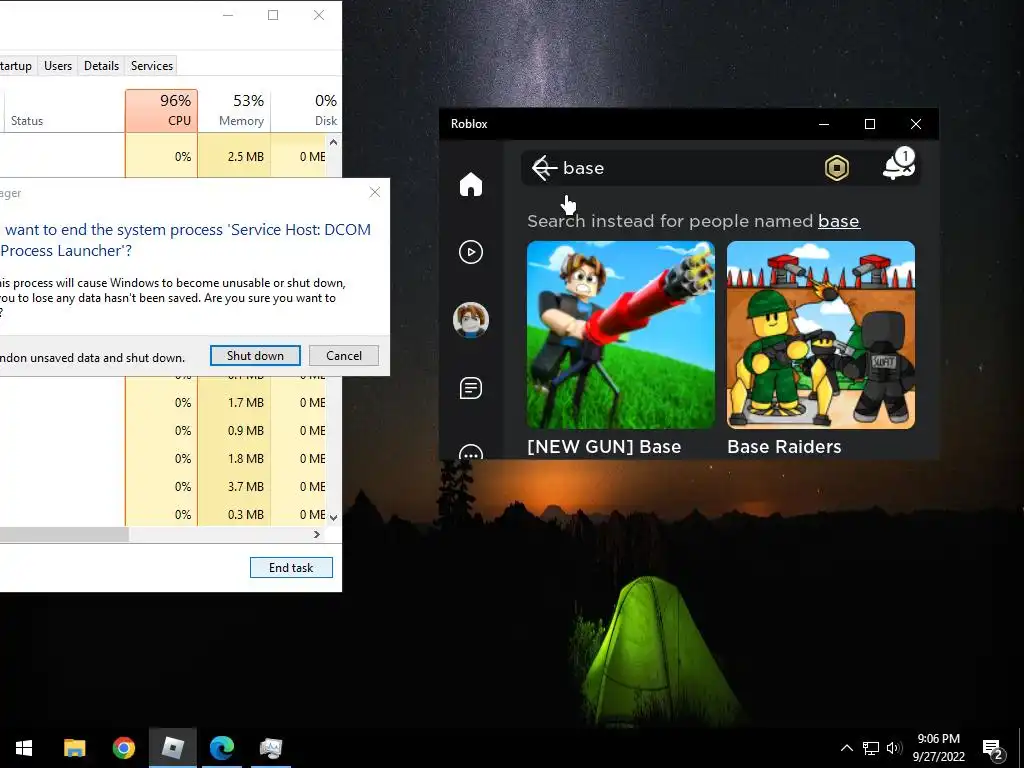
Task: Switch to the Startup tab
Action: pos(16,65)
